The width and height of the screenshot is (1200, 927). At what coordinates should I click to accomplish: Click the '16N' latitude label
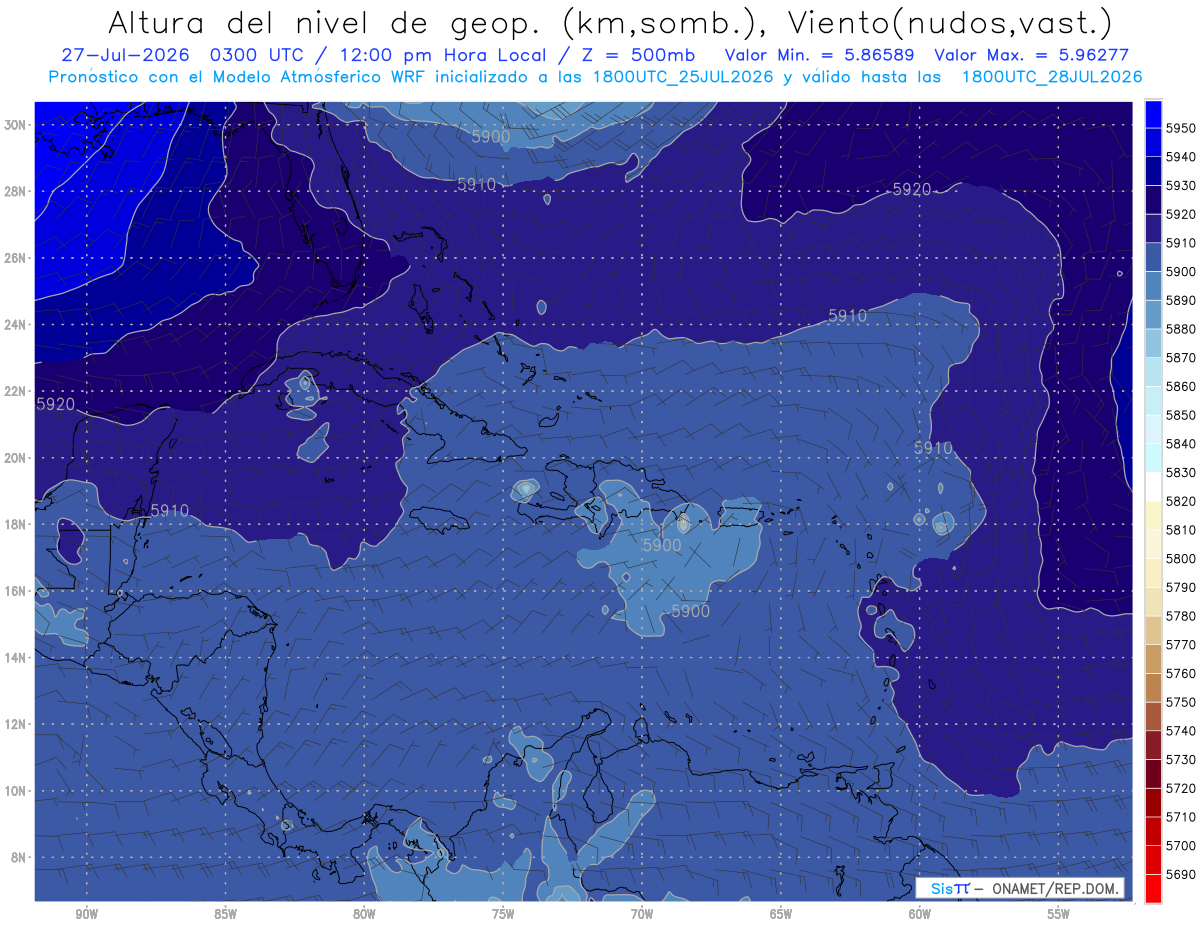(17, 591)
